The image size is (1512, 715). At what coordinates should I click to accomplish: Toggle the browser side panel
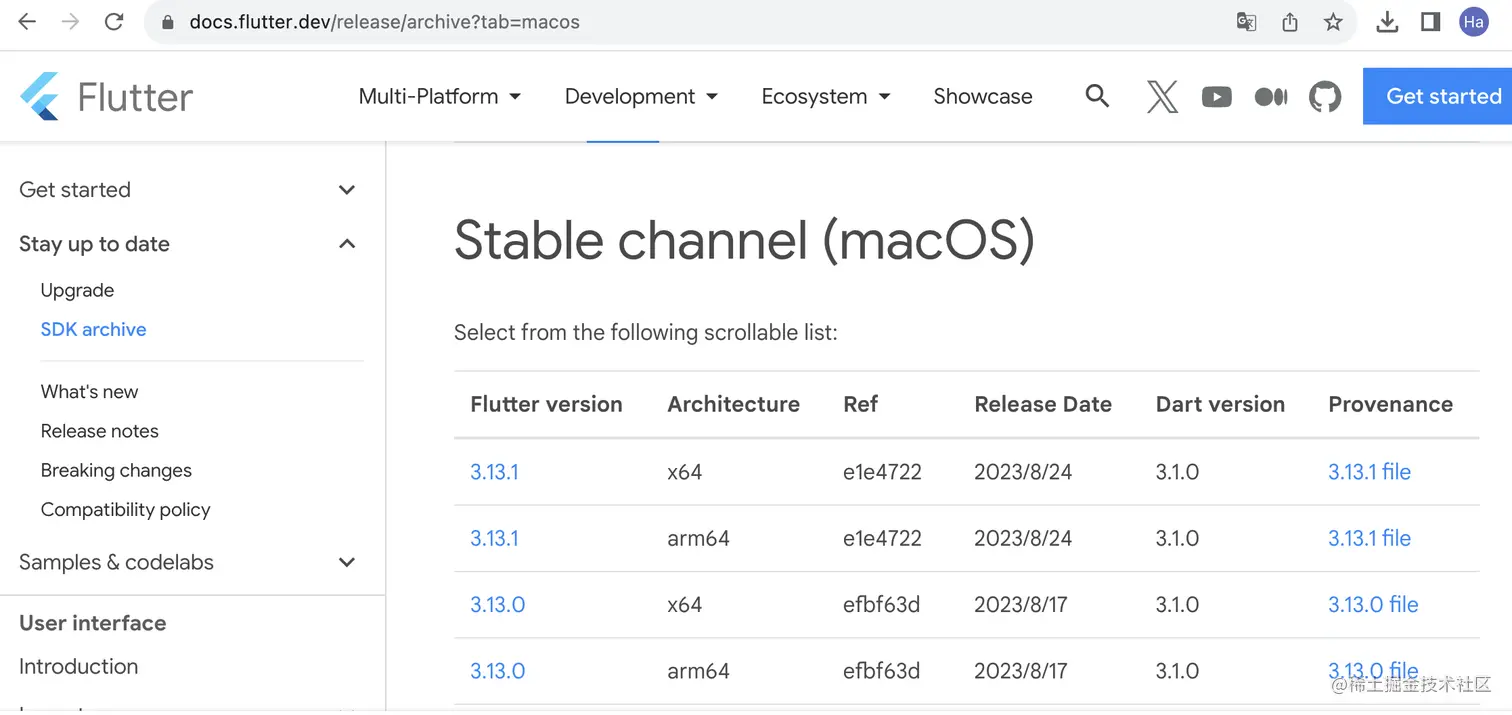click(1430, 22)
